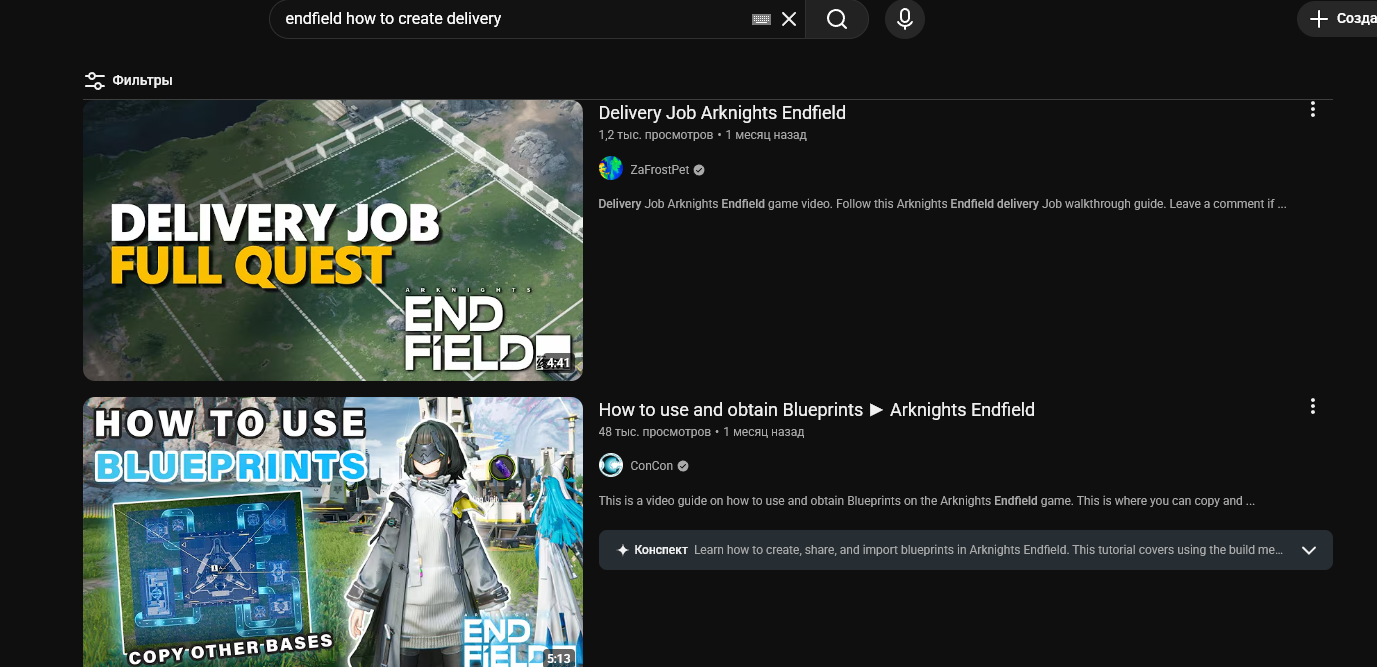Open the Фильтры search filters
The width and height of the screenshot is (1377, 667).
point(128,80)
